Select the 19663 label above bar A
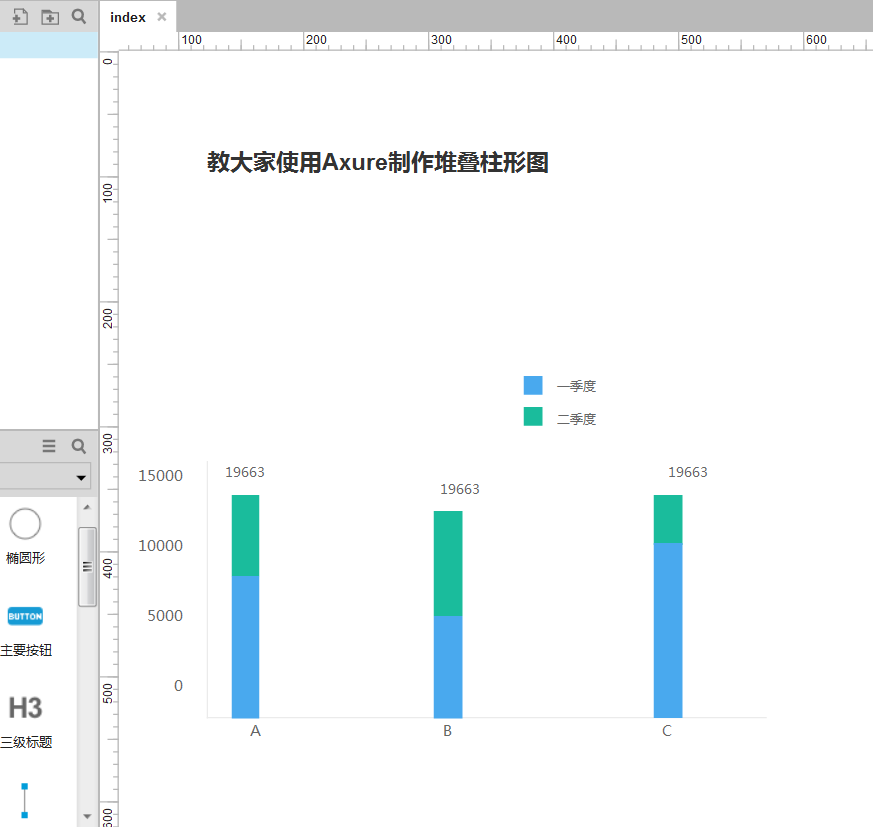This screenshot has width=873, height=827. tap(245, 472)
